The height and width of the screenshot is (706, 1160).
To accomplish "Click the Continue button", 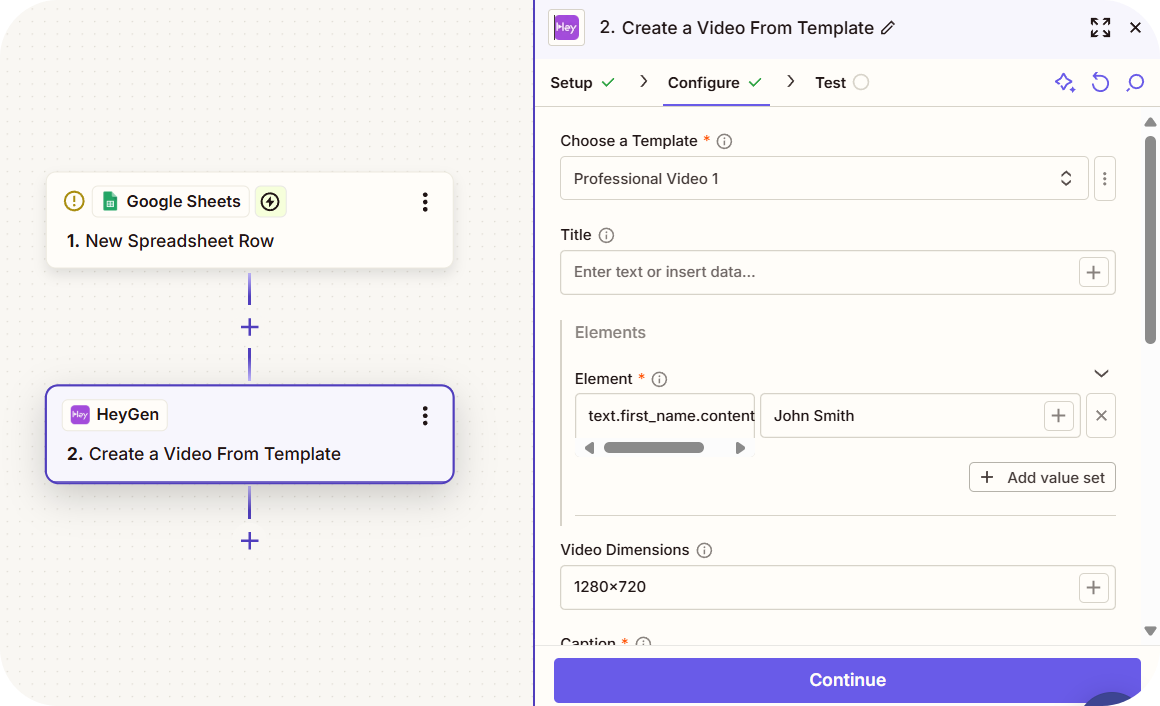I will tap(847, 680).
